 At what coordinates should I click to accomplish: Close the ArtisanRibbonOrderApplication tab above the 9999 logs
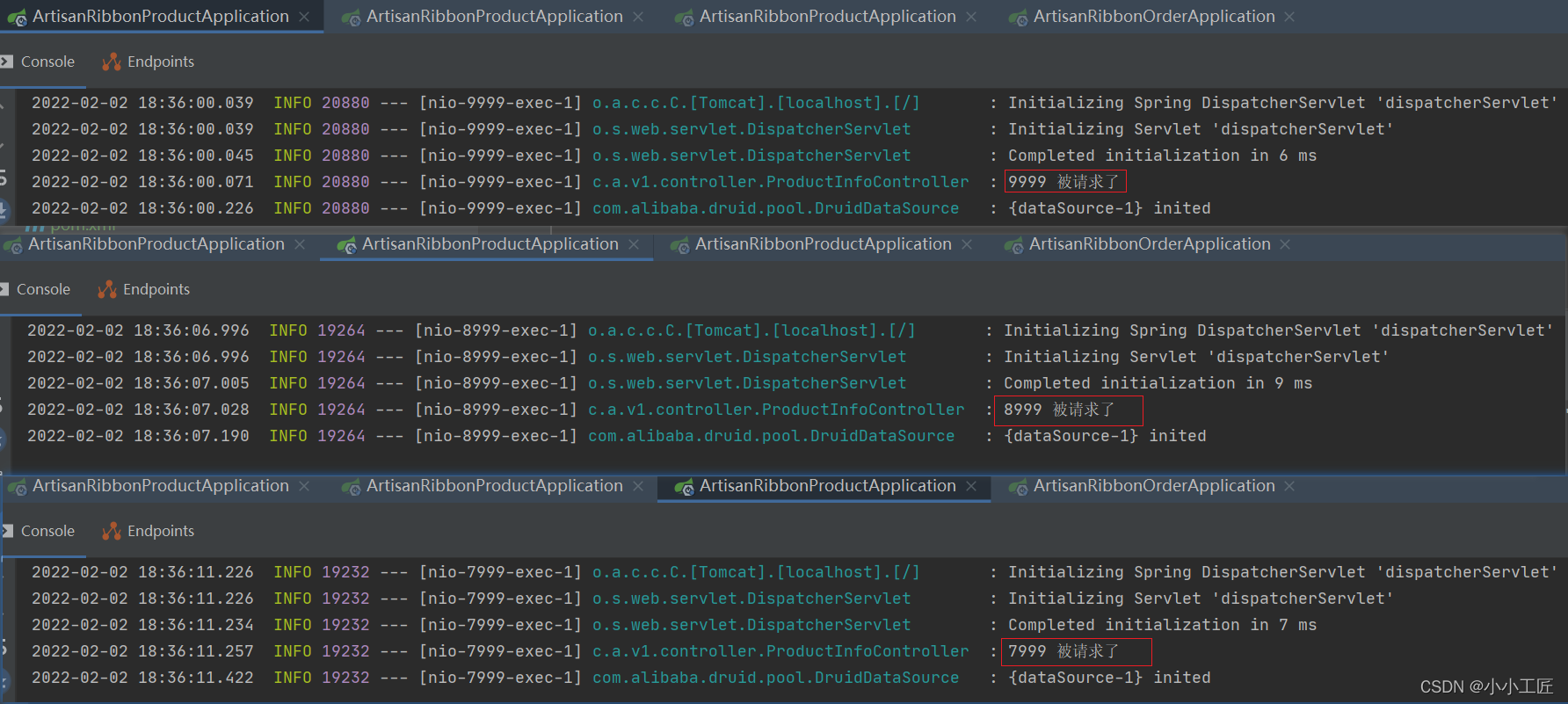coord(1289,17)
